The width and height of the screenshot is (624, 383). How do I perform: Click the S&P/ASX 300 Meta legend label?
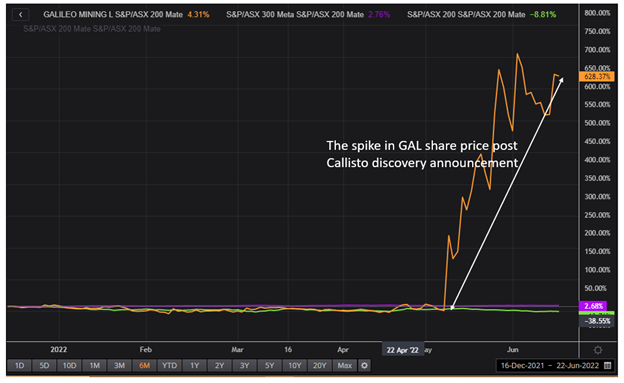coord(295,15)
